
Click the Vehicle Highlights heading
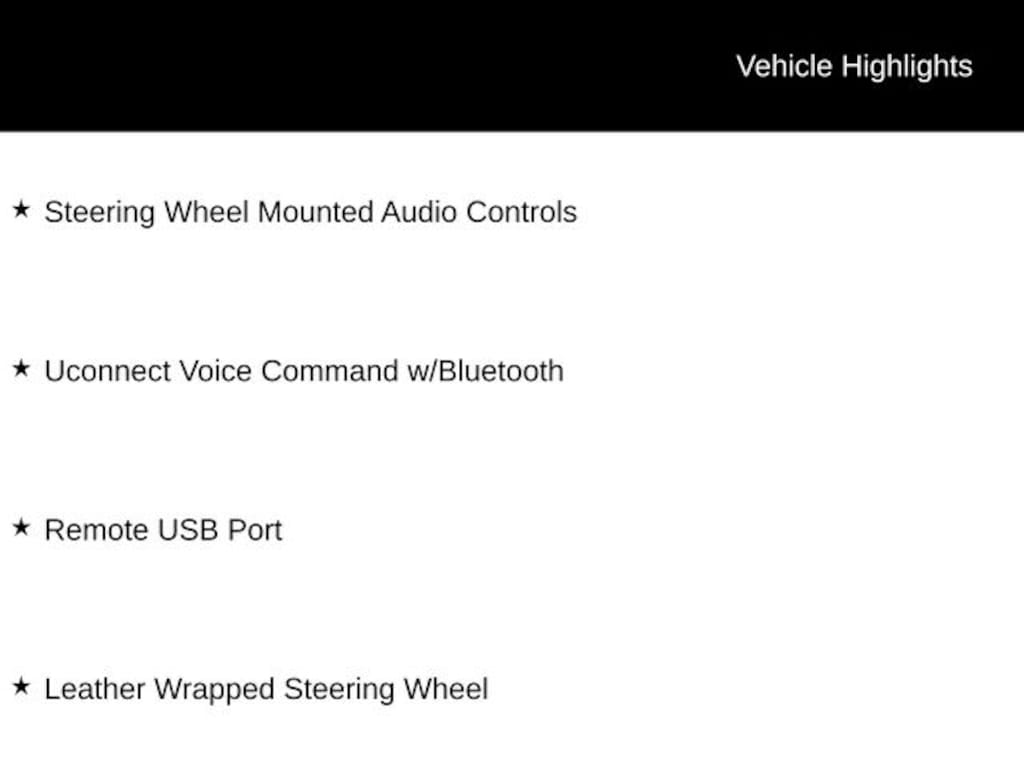pyautogui.click(x=854, y=66)
